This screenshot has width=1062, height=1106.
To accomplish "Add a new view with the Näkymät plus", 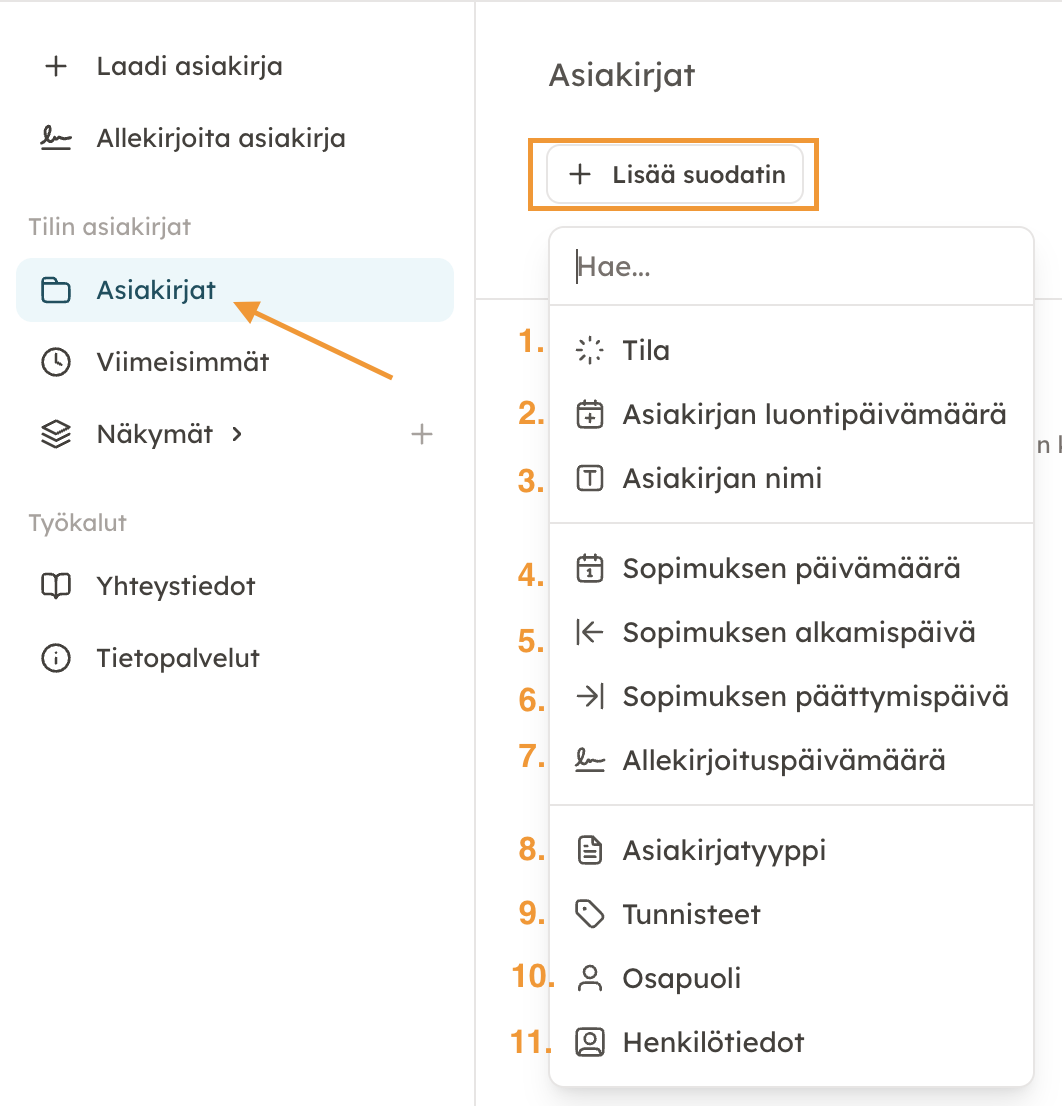I will [422, 434].
